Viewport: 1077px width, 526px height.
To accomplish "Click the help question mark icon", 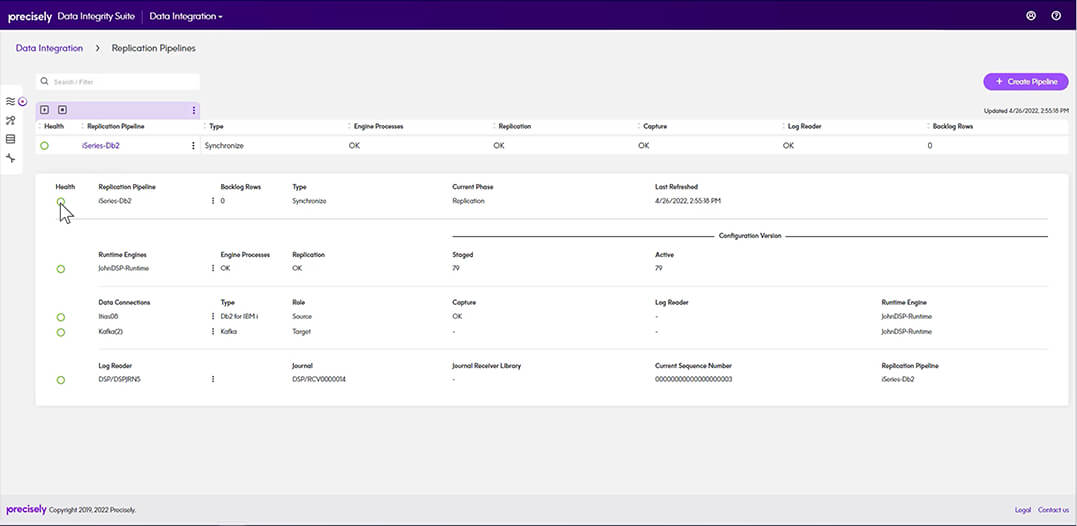I will coord(1056,16).
